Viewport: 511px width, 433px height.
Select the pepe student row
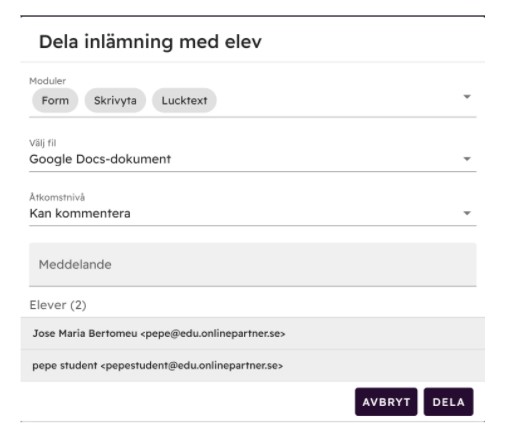(x=253, y=366)
